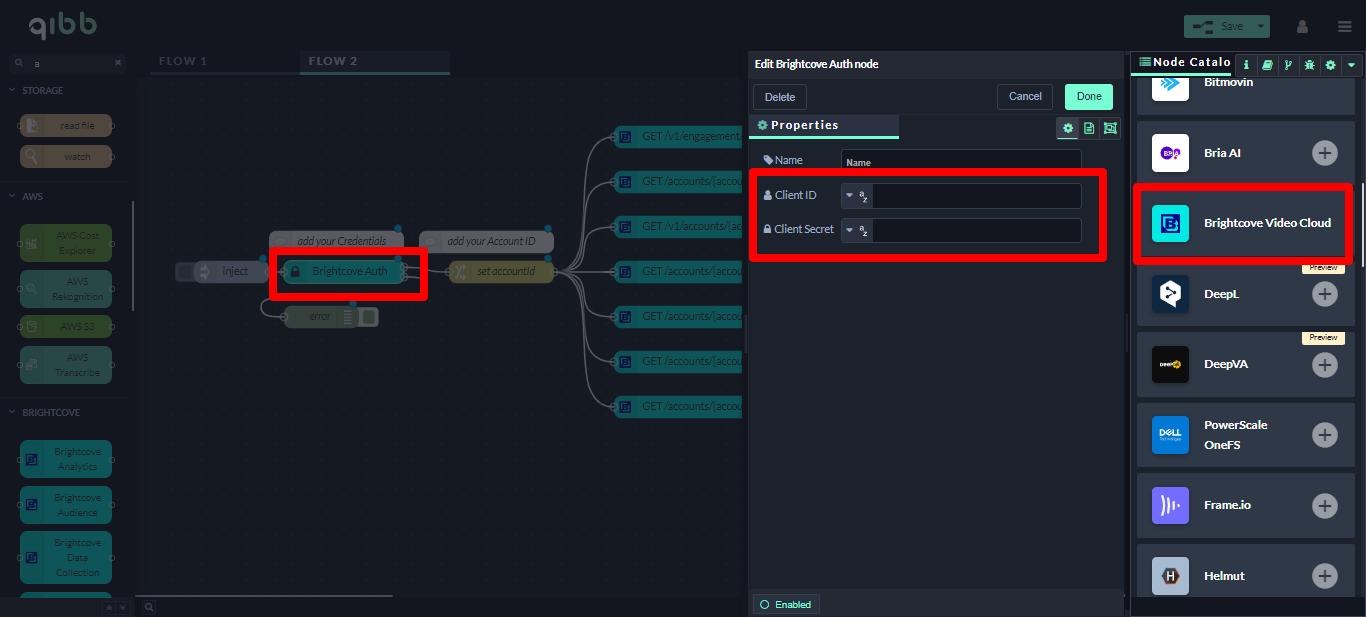Click the Done button
Screen dimensions: 1366x617
point(1089,97)
